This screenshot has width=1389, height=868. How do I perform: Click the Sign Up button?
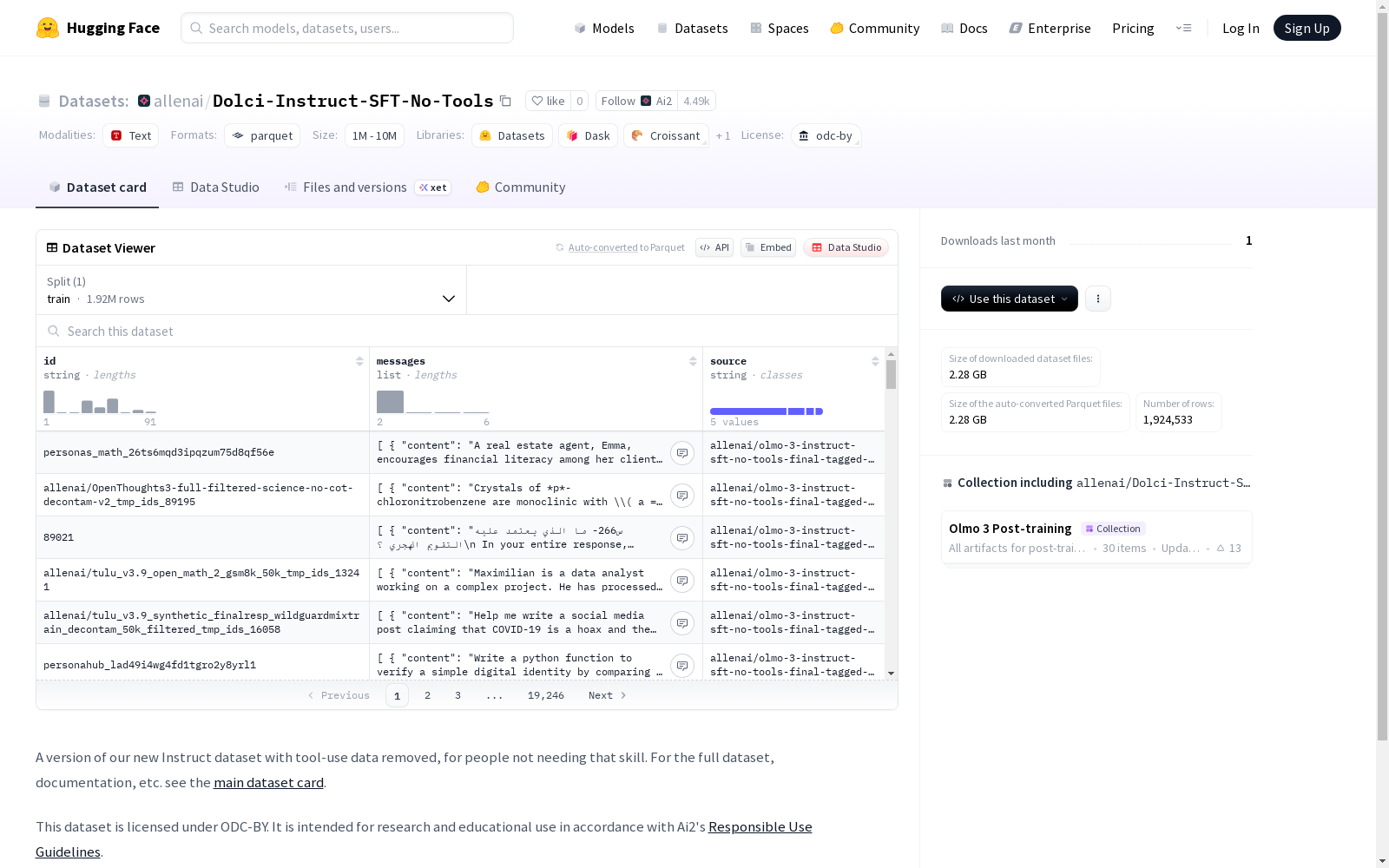[x=1307, y=28]
